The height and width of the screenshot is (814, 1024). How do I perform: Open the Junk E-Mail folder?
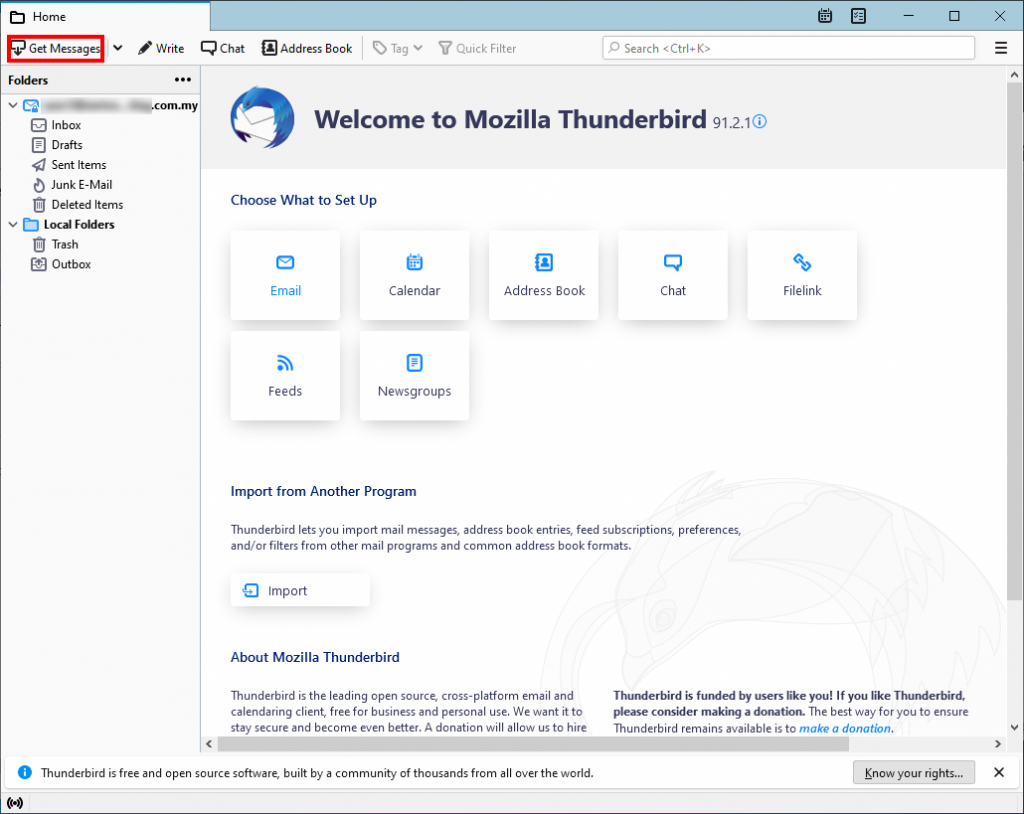[82, 184]
